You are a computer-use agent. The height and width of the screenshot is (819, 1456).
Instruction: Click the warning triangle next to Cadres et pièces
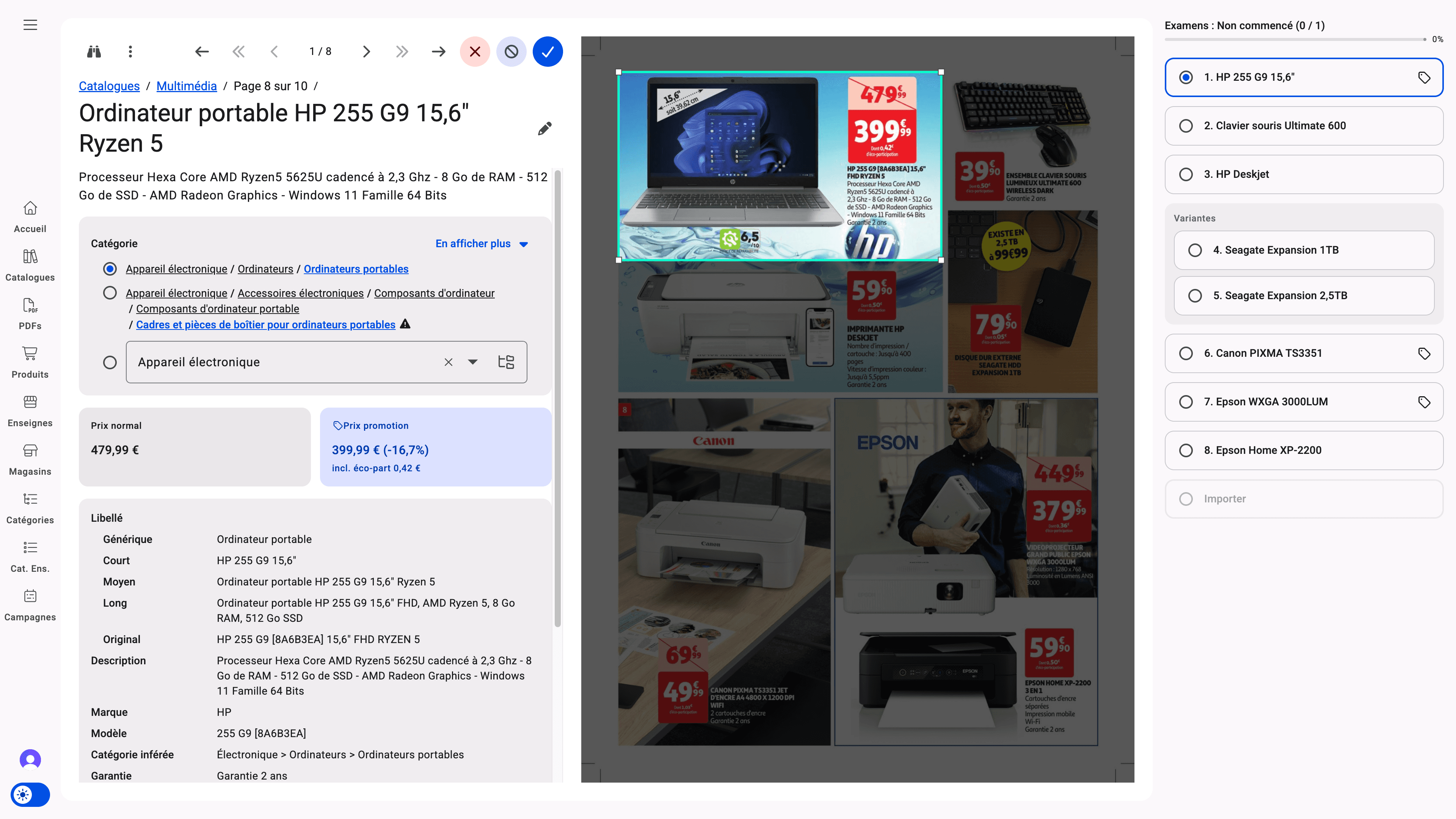tap(405, 324)
